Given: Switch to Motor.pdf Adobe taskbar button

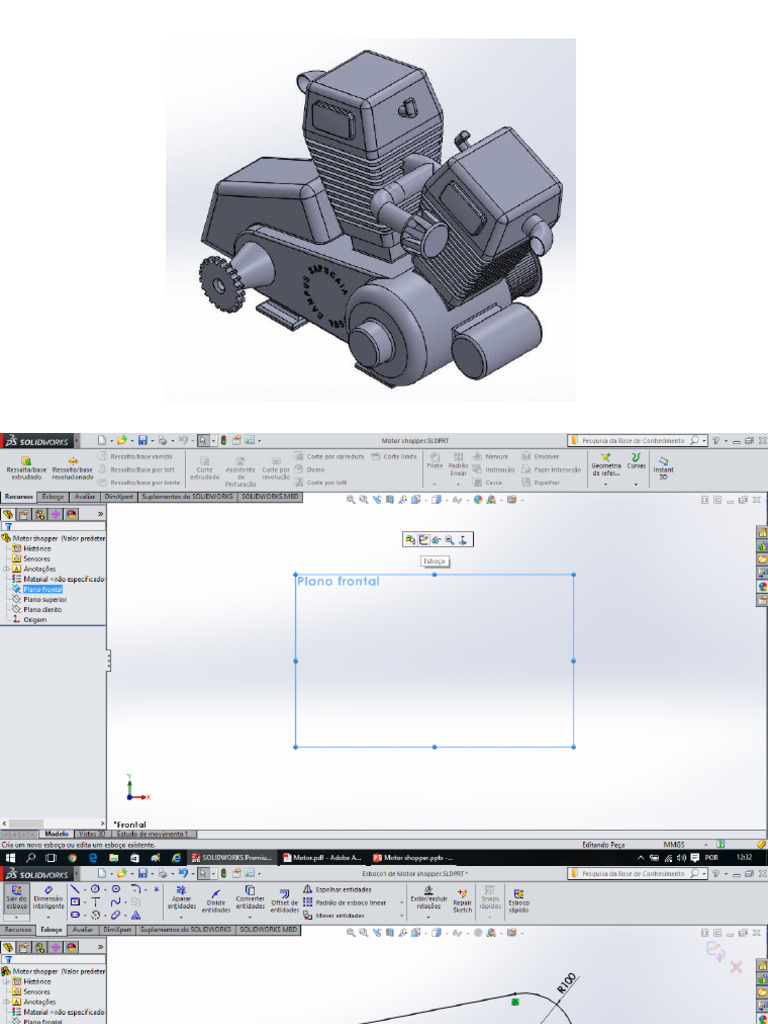Looking at the screenshot, I should click(x=323, y=857).
